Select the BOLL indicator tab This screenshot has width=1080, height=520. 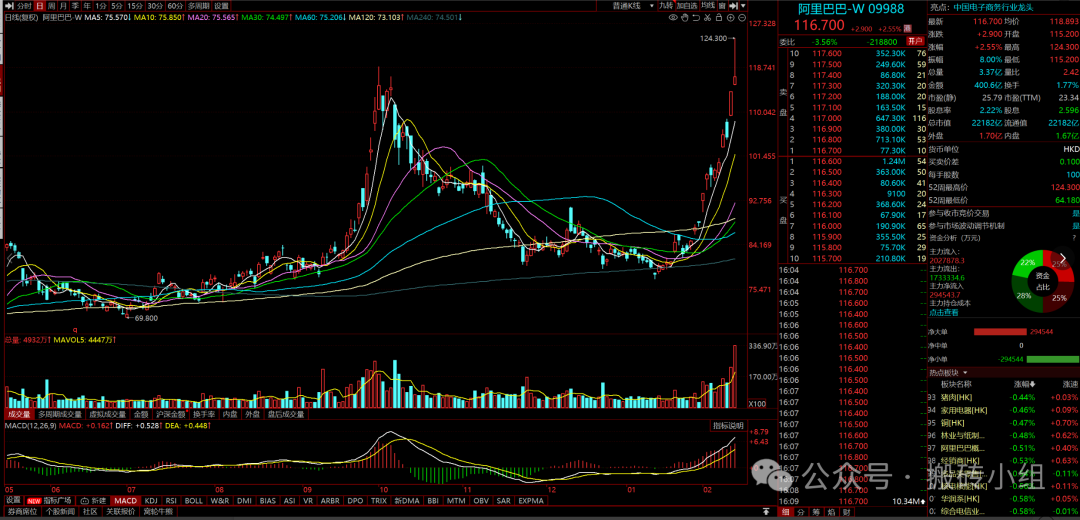(194, 500)
